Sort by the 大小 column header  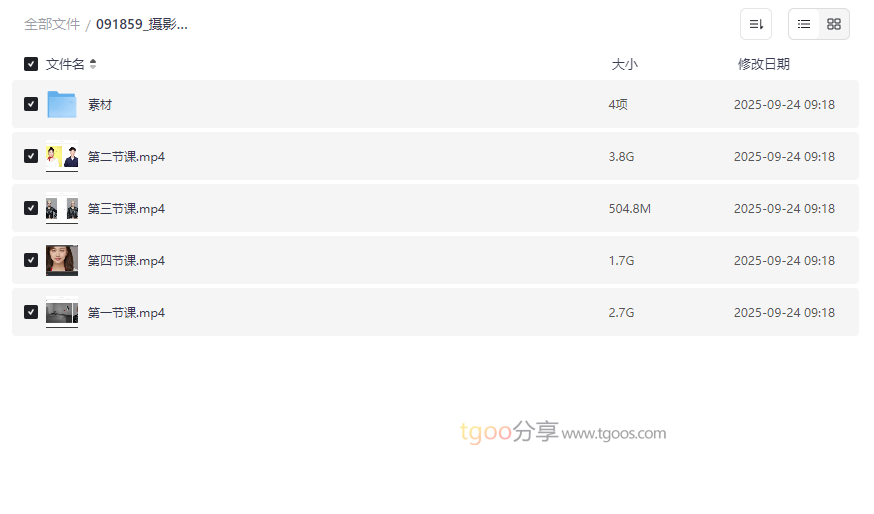coord(624,64)
